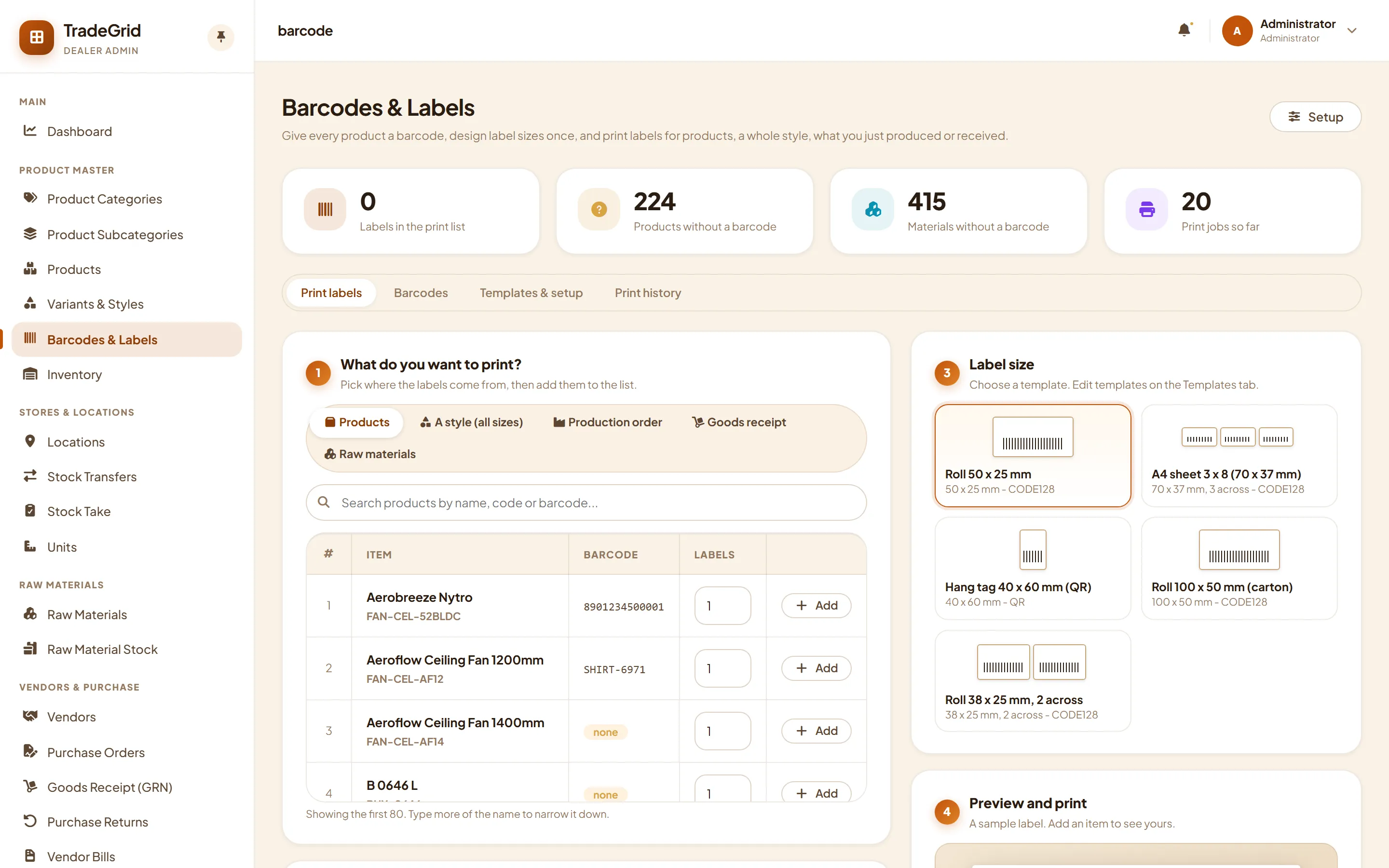Select Raw materials as source
This screenshot has height=868, width=1389.
tap(370, 454)
